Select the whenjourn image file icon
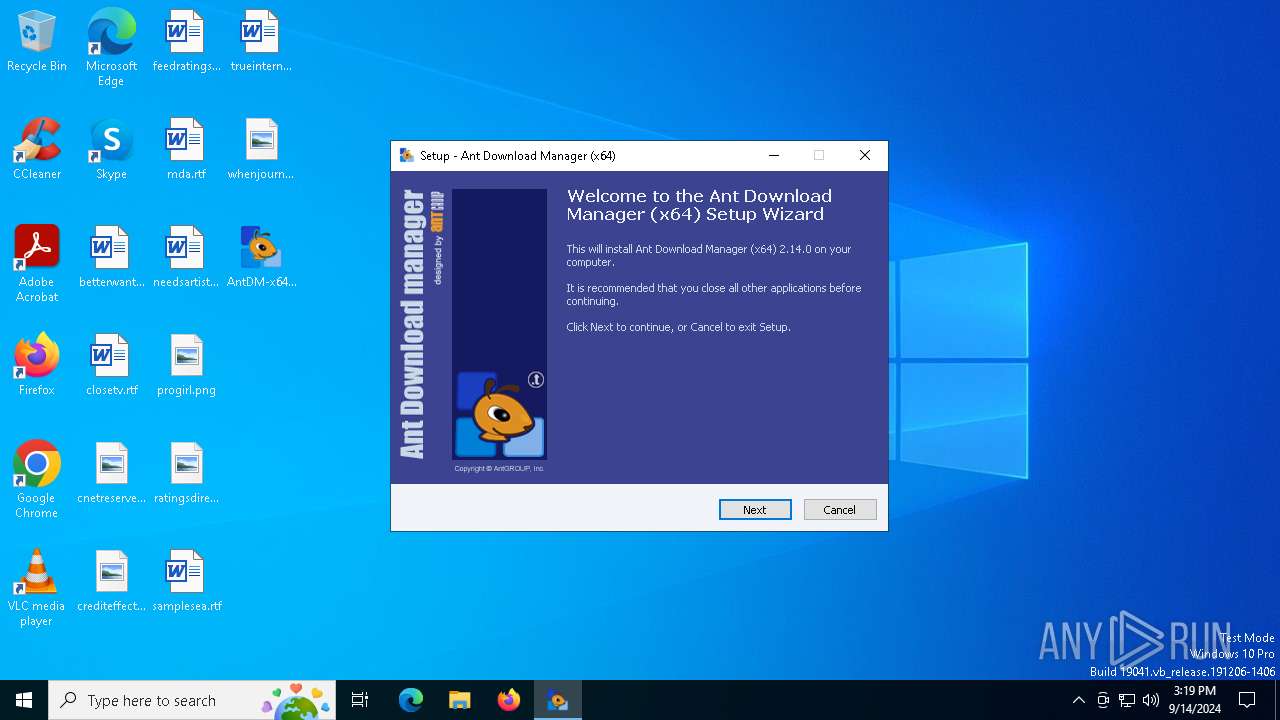 261,149
